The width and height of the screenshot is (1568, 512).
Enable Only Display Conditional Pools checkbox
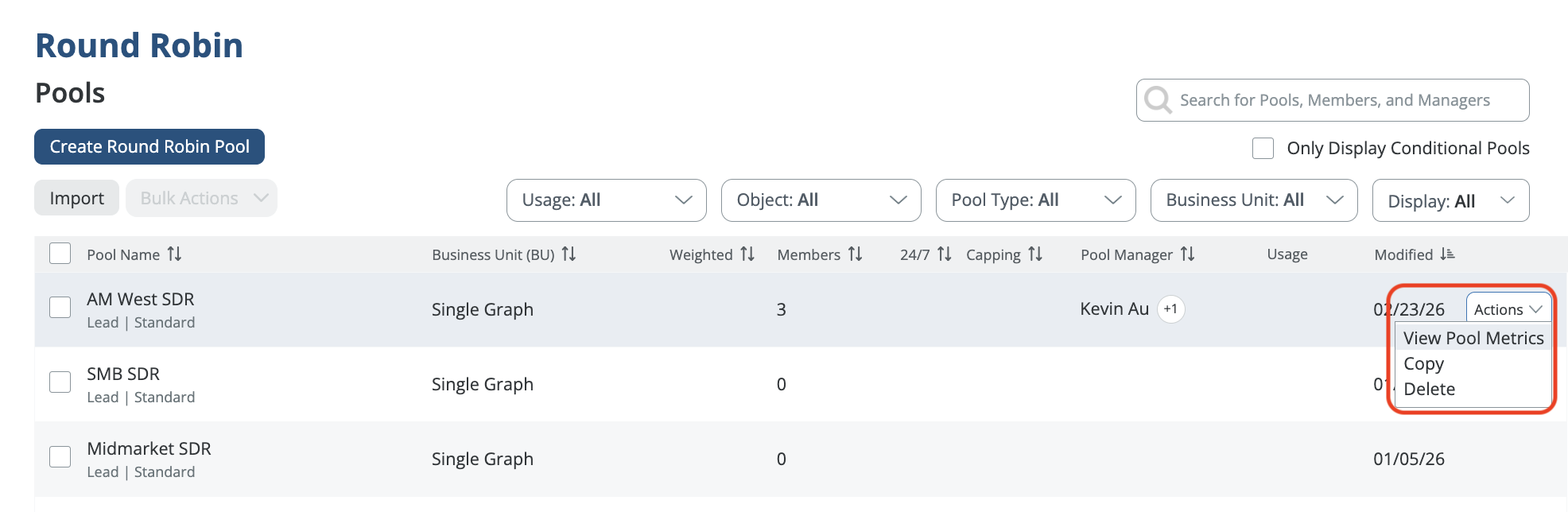(x=1263, y=149)
